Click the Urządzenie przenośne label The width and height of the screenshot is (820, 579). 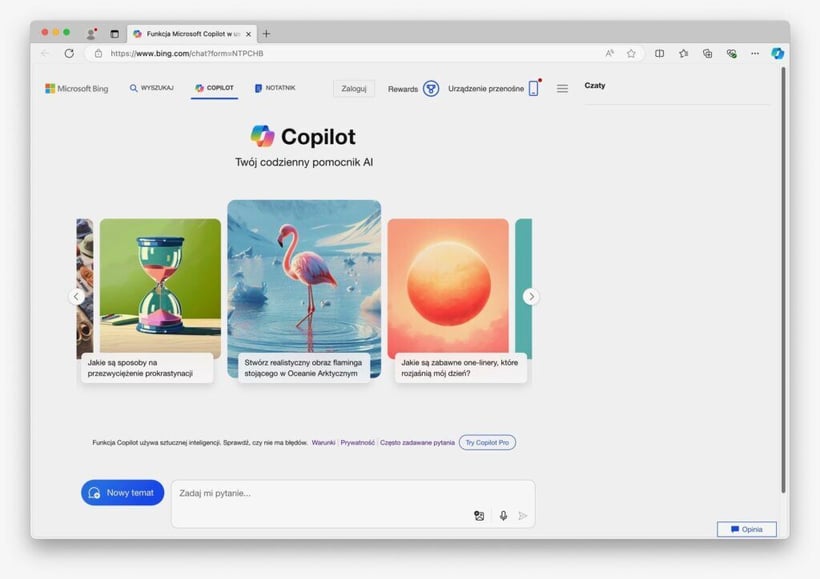(x=486, y=89)
